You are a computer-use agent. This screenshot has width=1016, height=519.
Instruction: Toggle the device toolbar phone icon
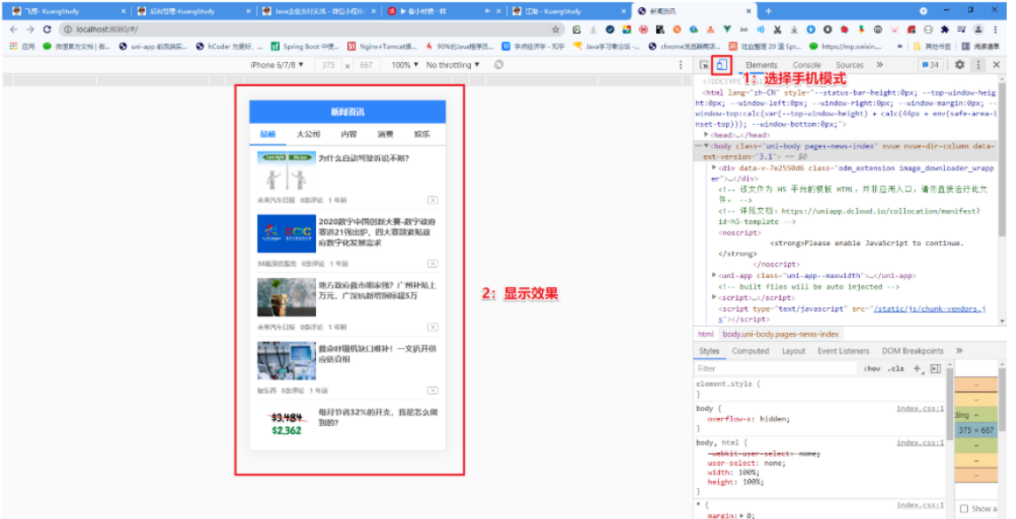coord(721,65)
